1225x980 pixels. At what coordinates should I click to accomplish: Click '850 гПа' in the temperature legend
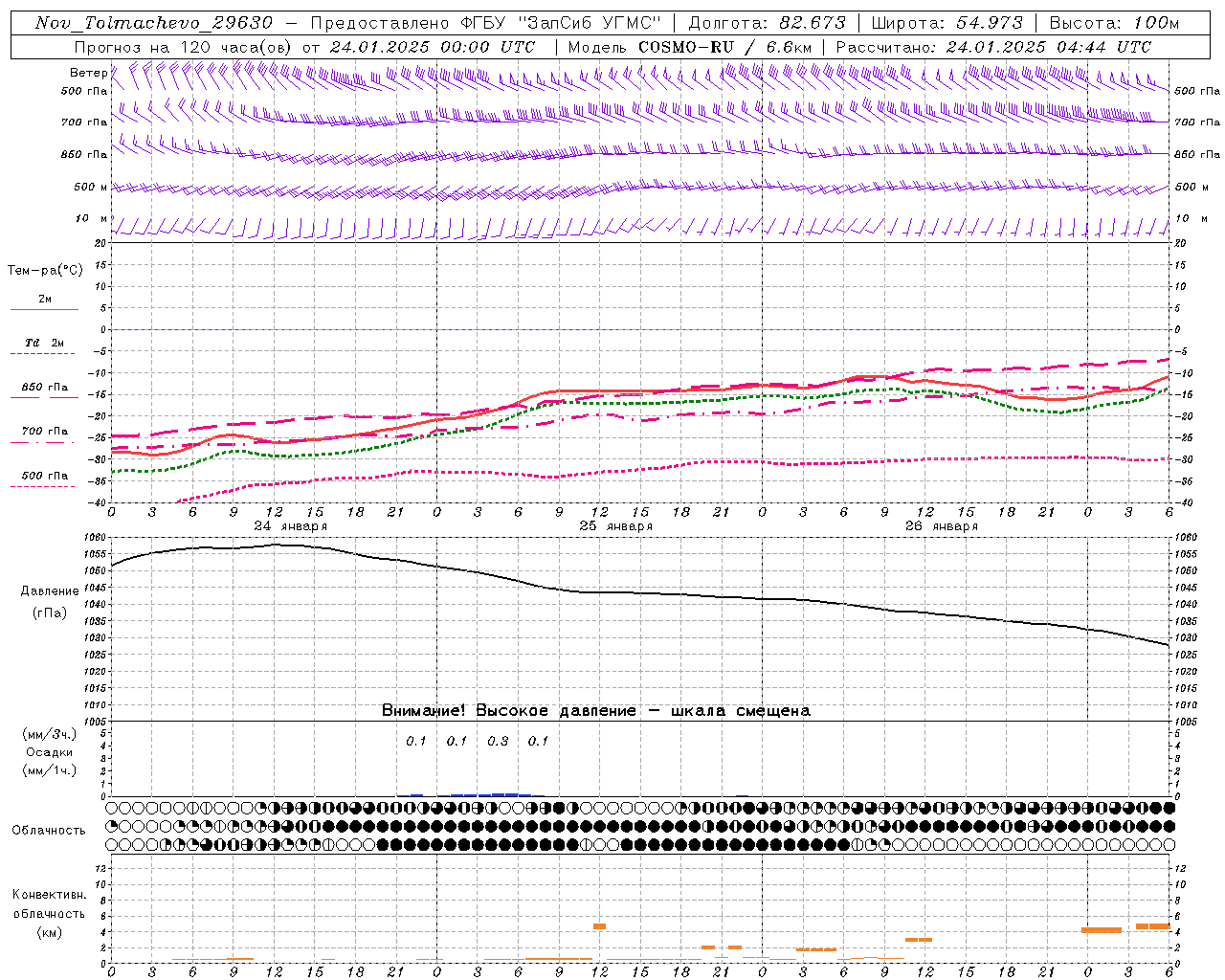(45, 388)
